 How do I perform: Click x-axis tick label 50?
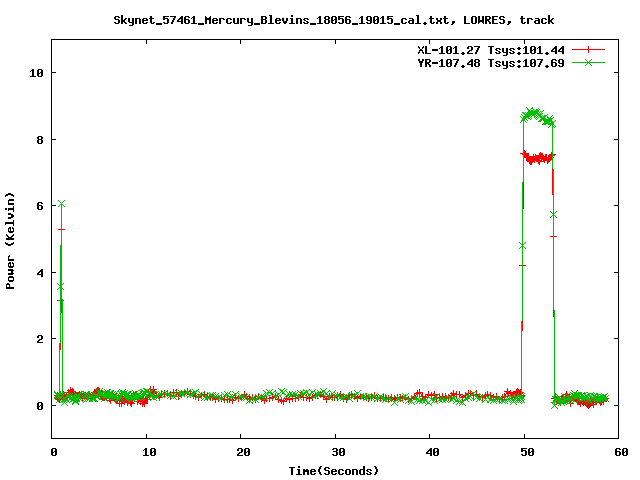[x=527, y=452]
